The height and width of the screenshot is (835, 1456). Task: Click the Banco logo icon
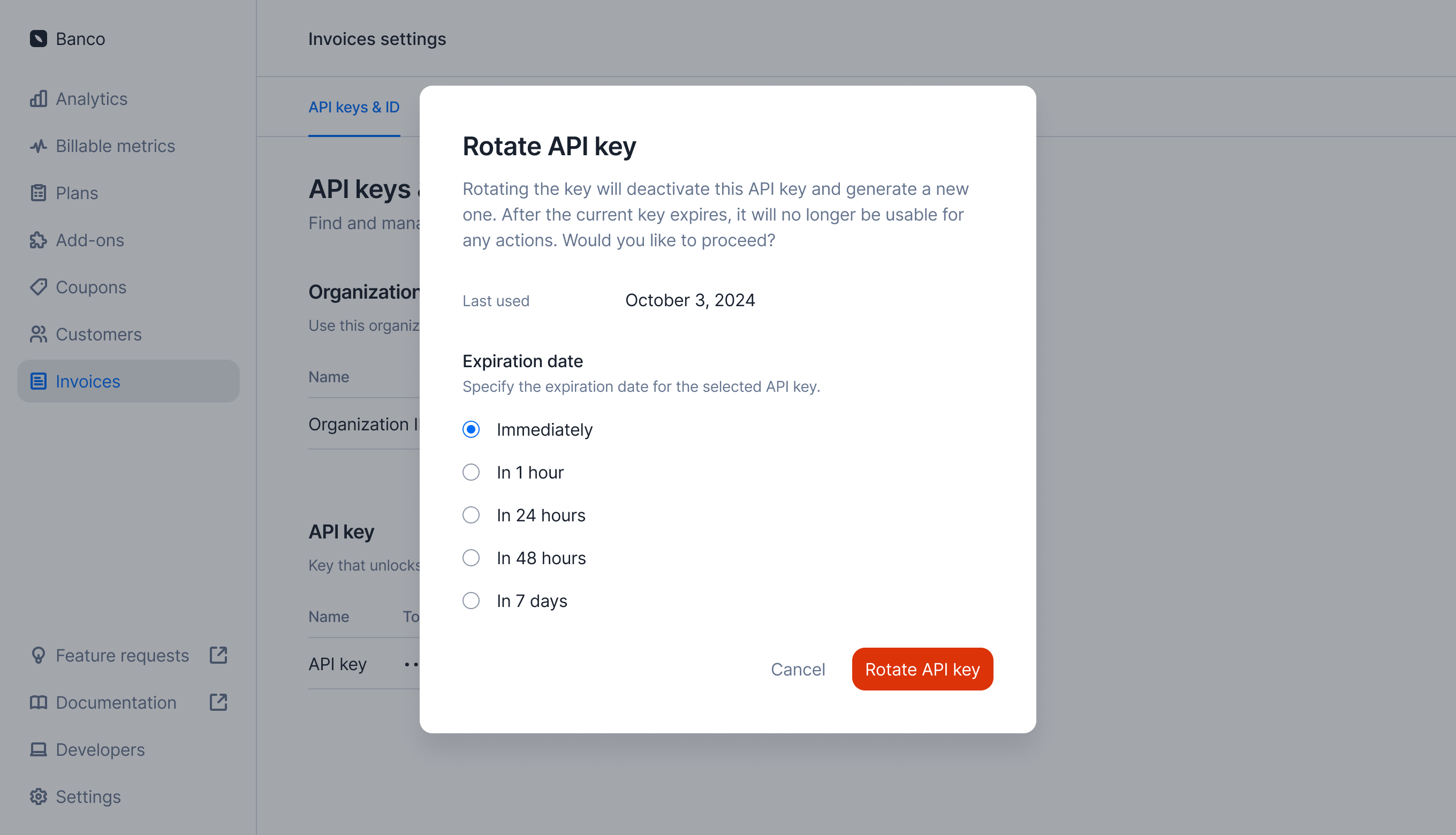39,39
